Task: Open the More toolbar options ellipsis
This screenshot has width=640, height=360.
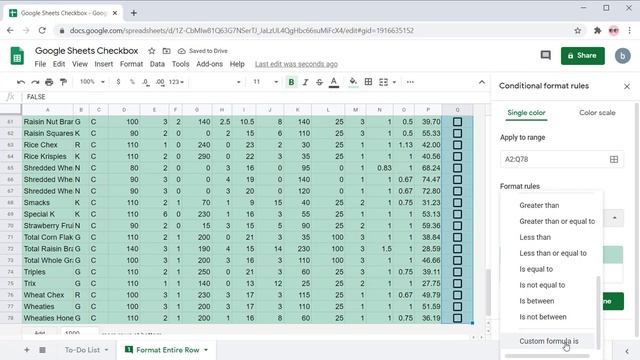Action: [410, 82]
